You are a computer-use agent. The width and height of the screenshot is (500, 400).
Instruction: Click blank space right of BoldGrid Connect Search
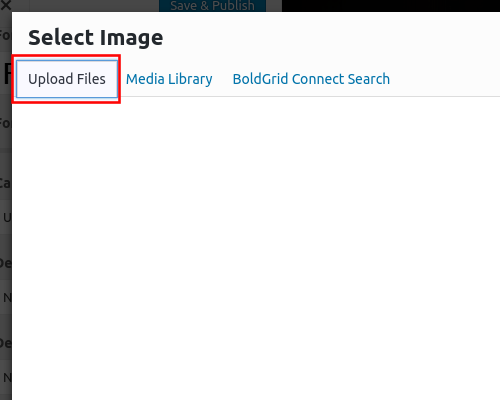pyautogui.click(x=447, y=79)
